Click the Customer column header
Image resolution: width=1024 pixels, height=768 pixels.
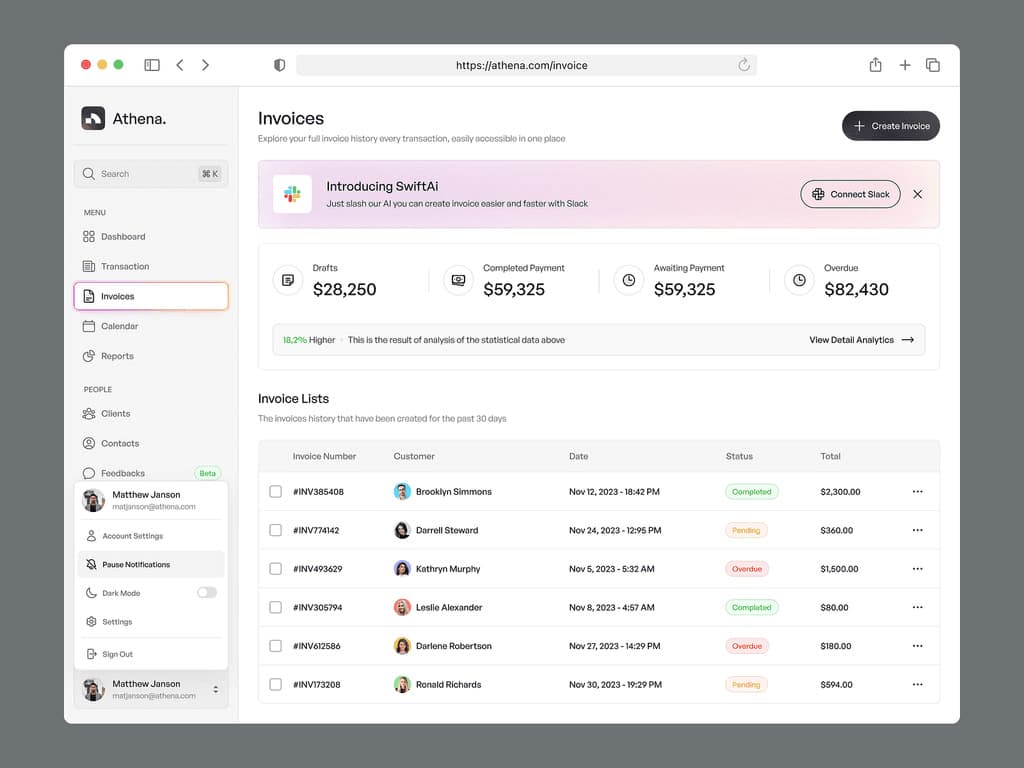pyautogui.click(x=414, y=456)
